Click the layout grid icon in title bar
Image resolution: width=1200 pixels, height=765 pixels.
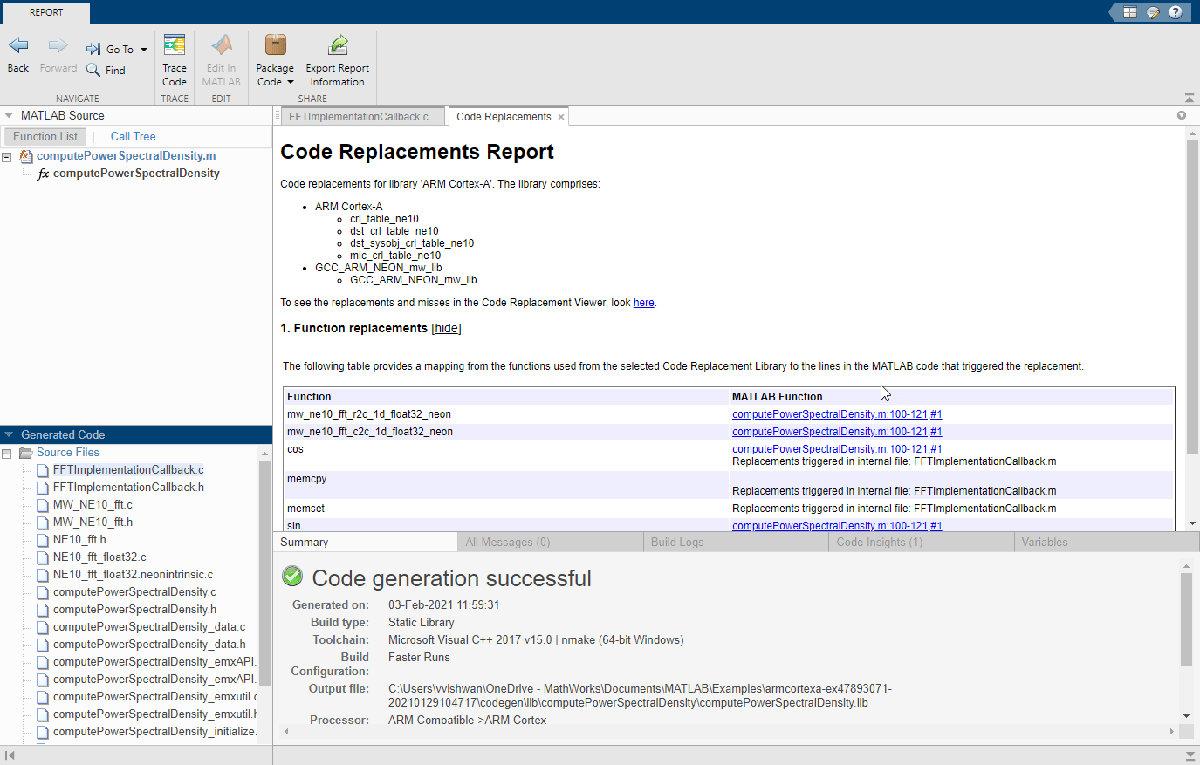click(1130, 12)
